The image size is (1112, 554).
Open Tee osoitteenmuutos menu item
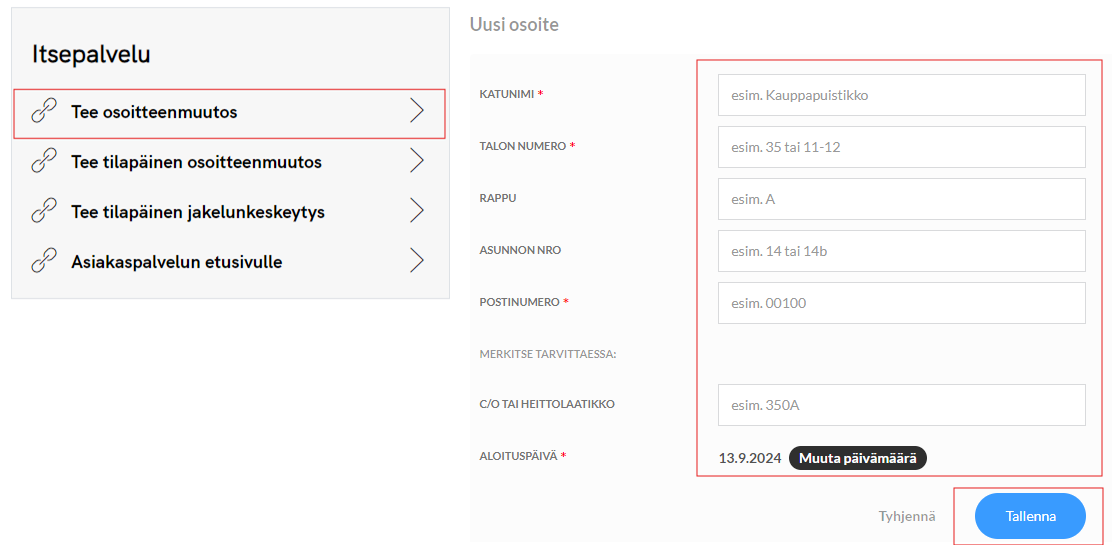[154, 112]
